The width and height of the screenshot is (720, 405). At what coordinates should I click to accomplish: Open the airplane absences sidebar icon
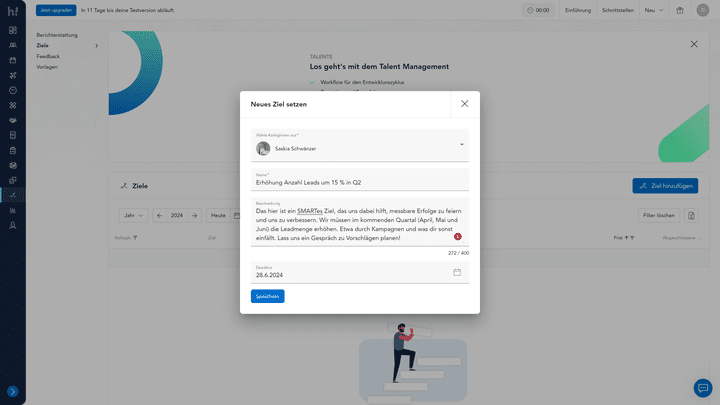point(13,75)
